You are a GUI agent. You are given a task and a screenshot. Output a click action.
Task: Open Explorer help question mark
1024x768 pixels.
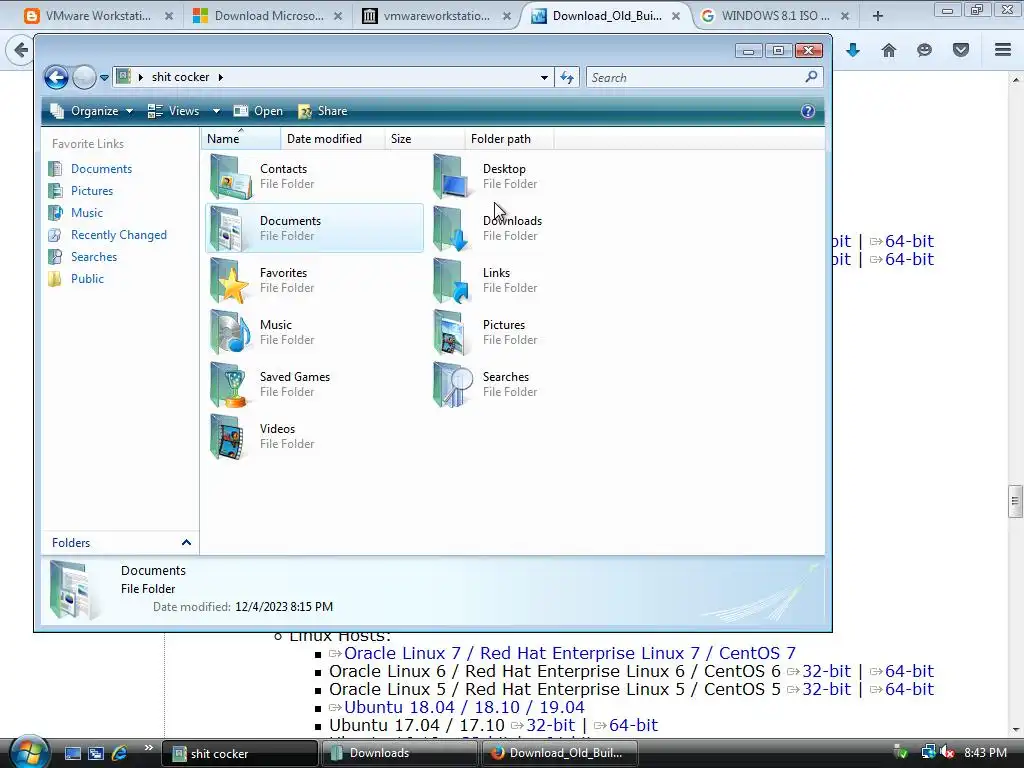point(808,111)
